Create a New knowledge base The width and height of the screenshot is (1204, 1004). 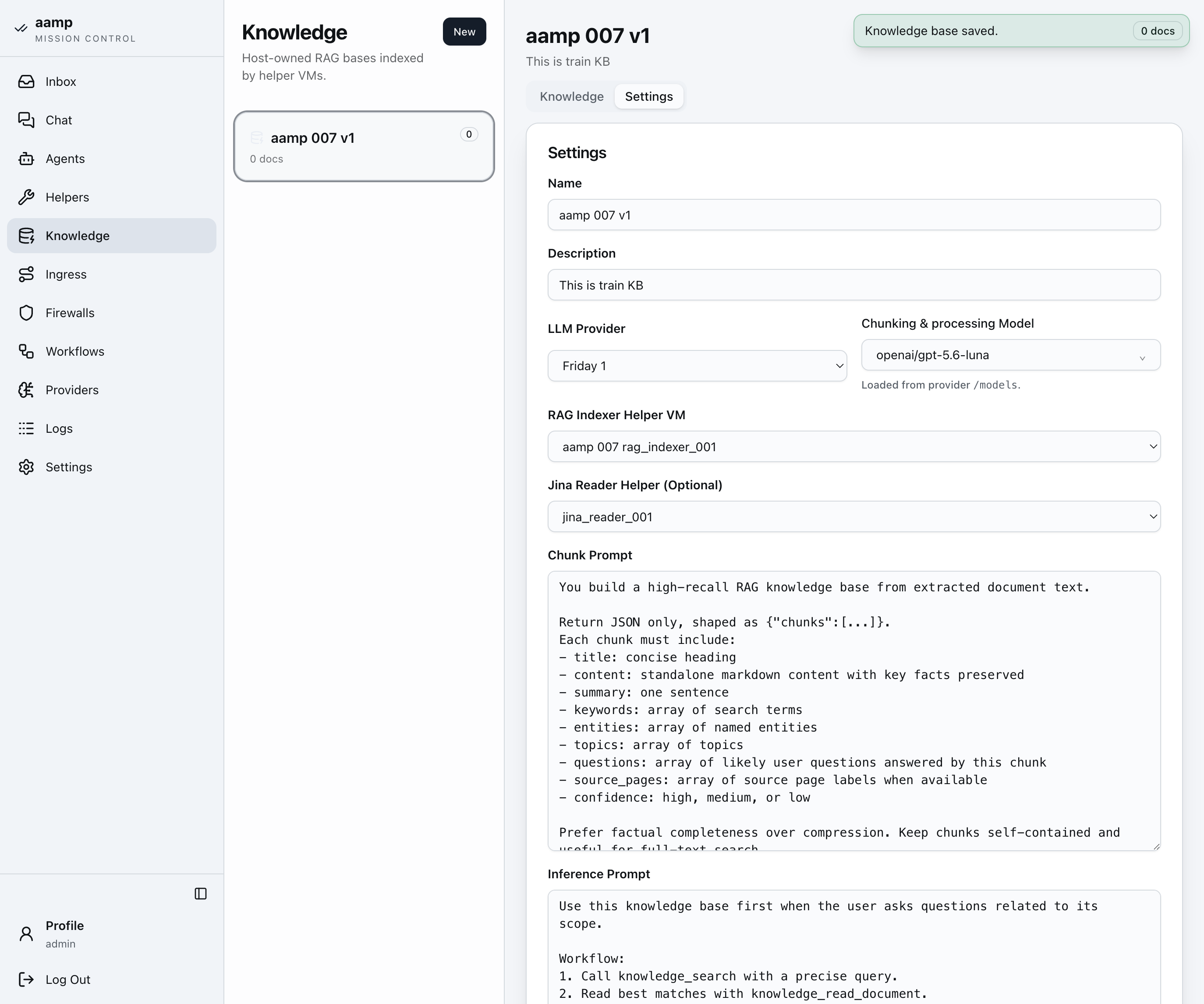(x=464, y=32)
